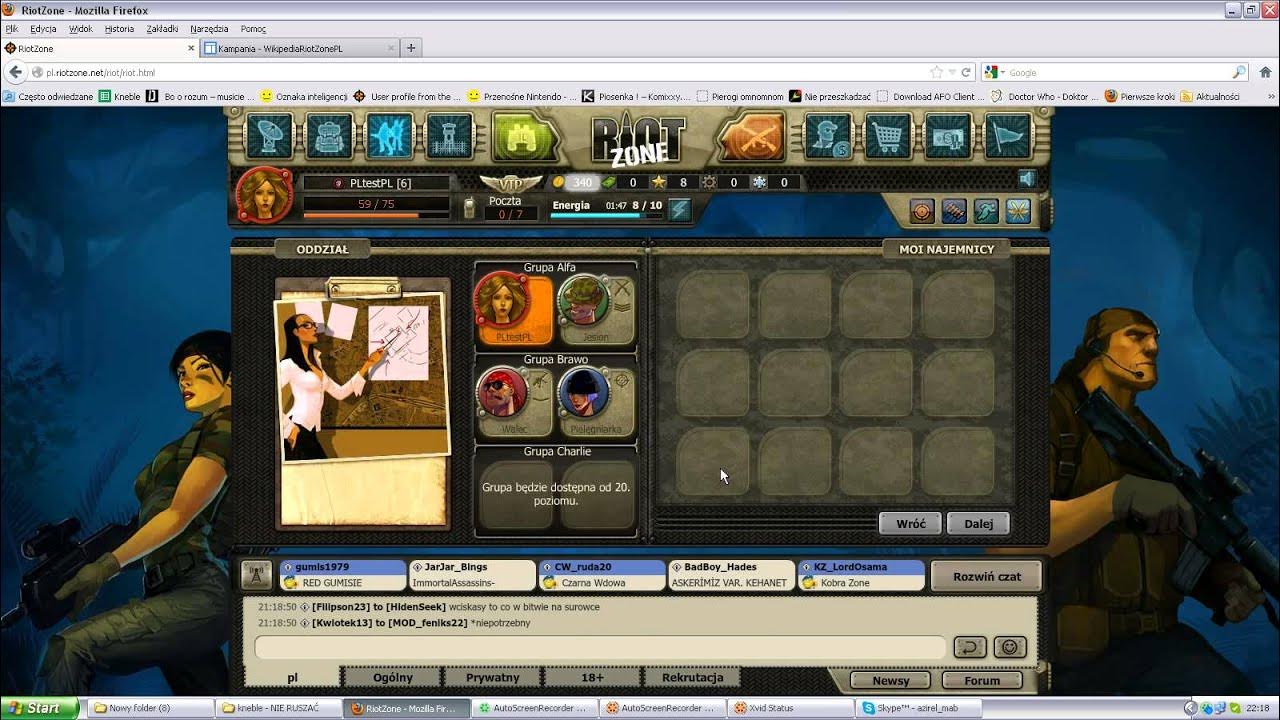Click chat user JarJar_Bings
The height and width of the screenshot is (720, 1280).
coord(473,575)
